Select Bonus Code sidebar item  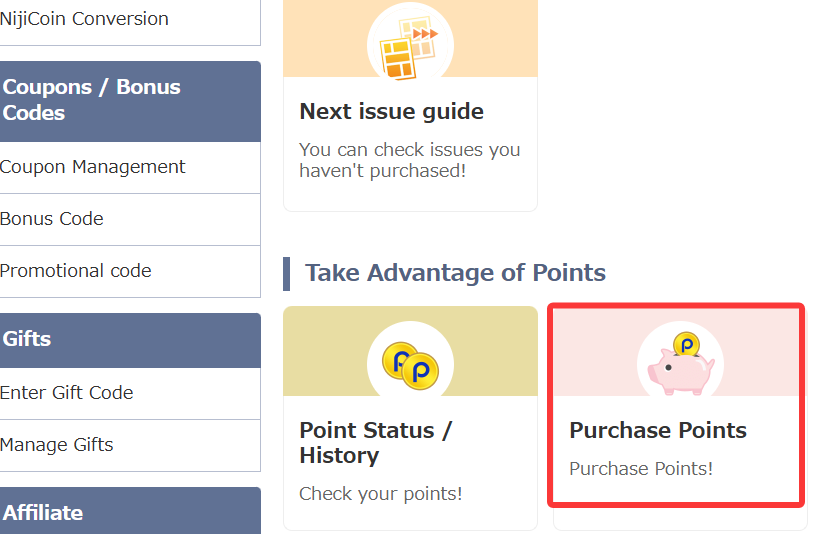[x=52, y=219]
